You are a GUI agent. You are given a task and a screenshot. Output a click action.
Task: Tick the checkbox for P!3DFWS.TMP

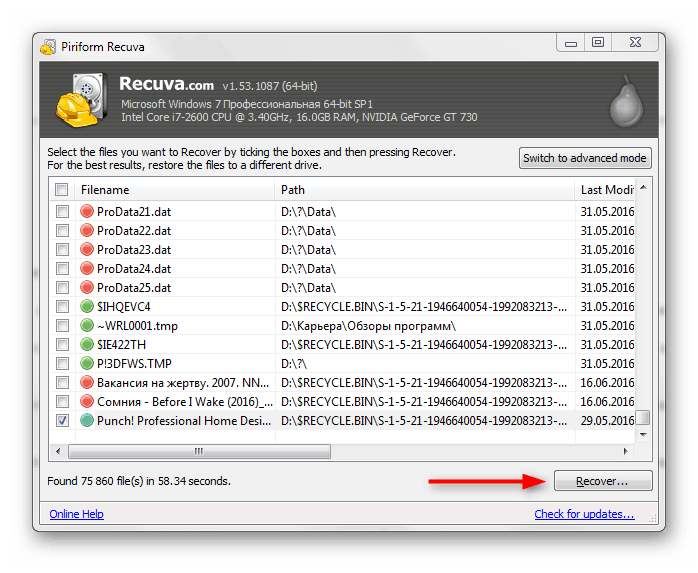pos(62,363)
